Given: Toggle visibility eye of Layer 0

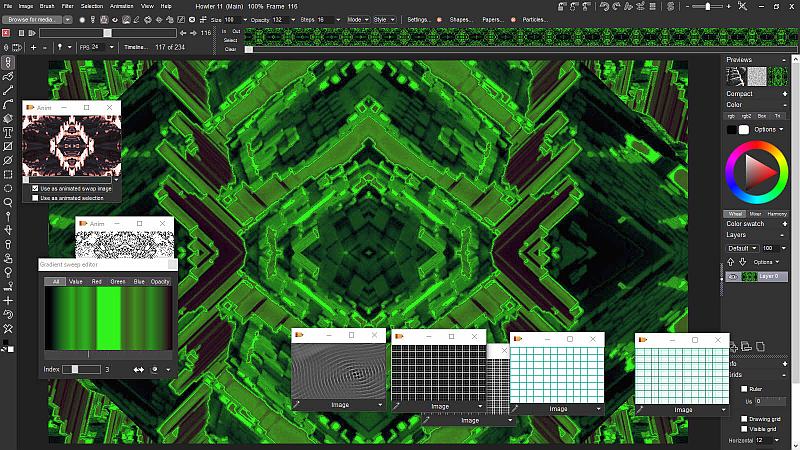Looking at the screenshot, I should [733, 276].
